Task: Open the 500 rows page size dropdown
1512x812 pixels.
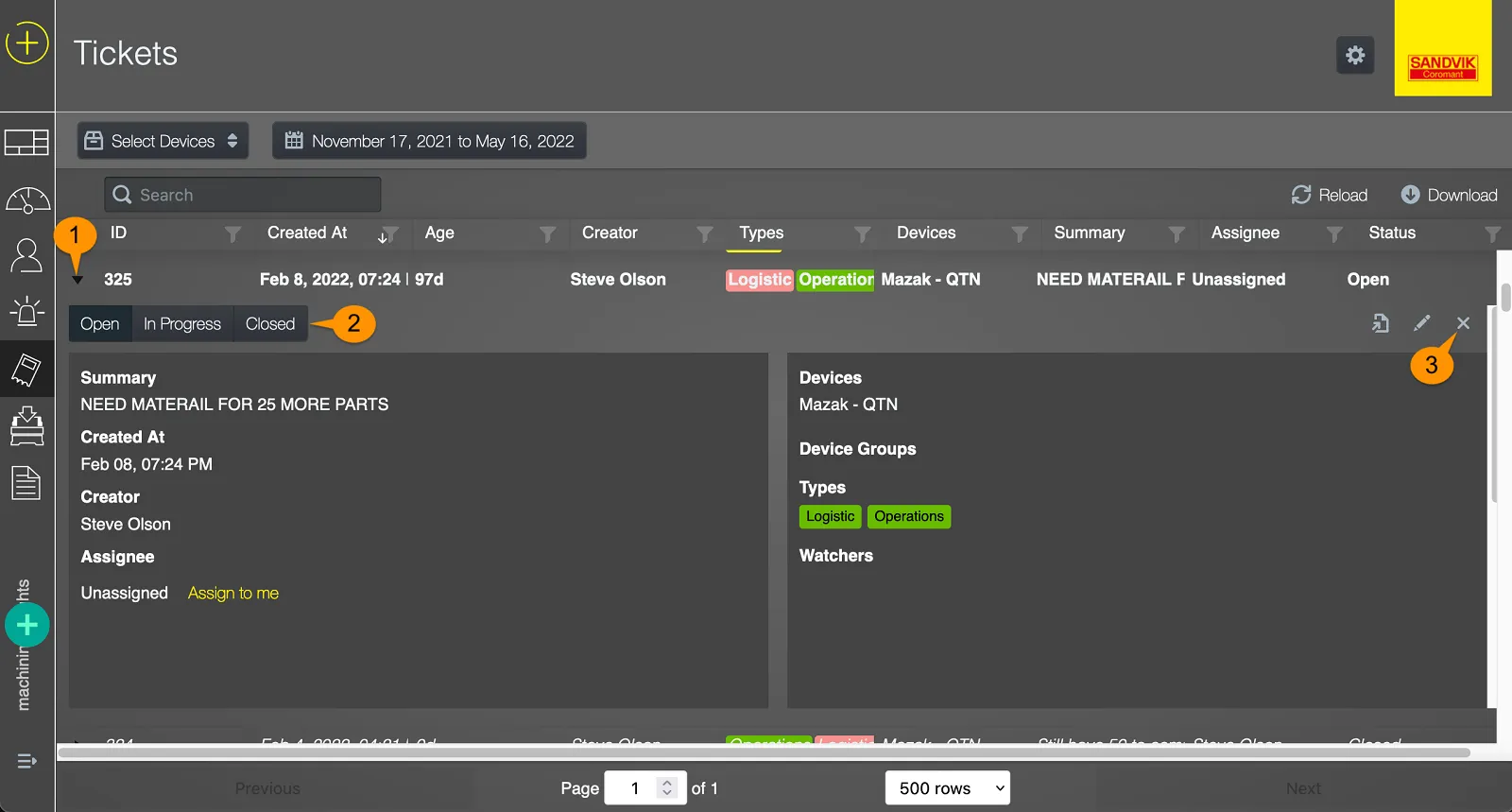Action: [947, 788]
